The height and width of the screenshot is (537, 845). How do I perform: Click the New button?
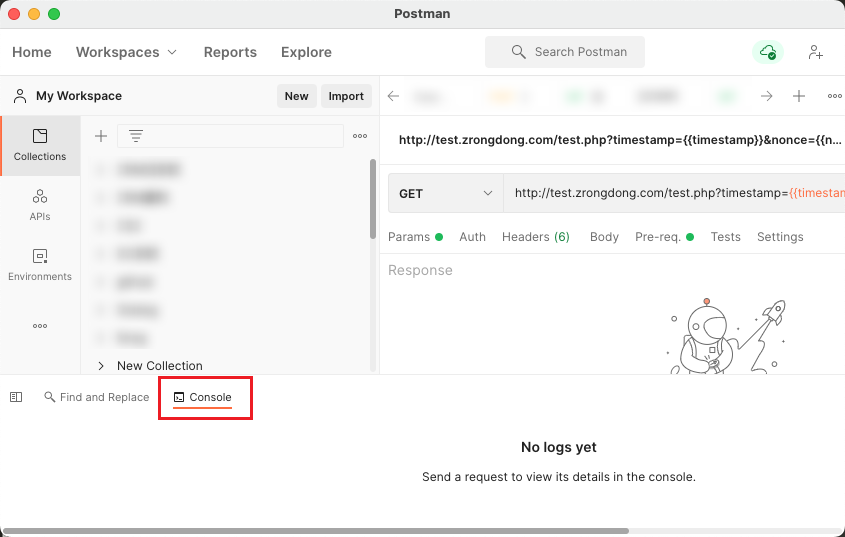[x=296, y=96]
